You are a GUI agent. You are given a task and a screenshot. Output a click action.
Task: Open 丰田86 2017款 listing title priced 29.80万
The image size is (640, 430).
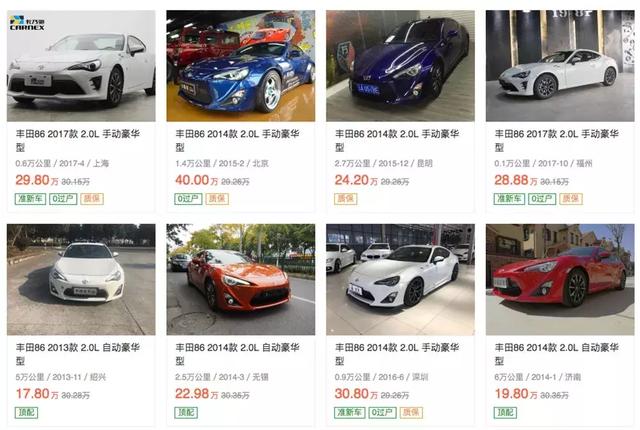tap(78, 140)
